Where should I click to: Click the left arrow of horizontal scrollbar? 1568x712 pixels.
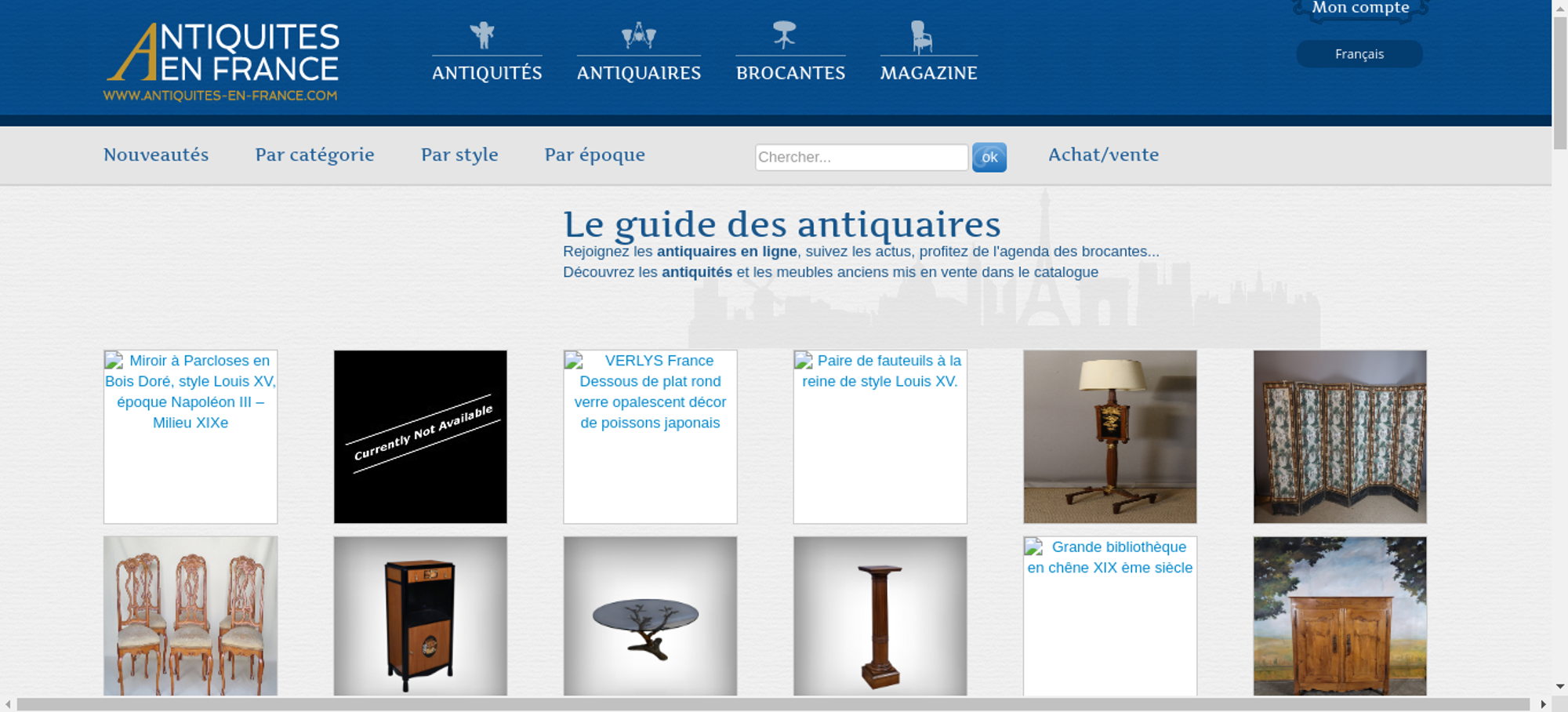(x=8, y=704)
